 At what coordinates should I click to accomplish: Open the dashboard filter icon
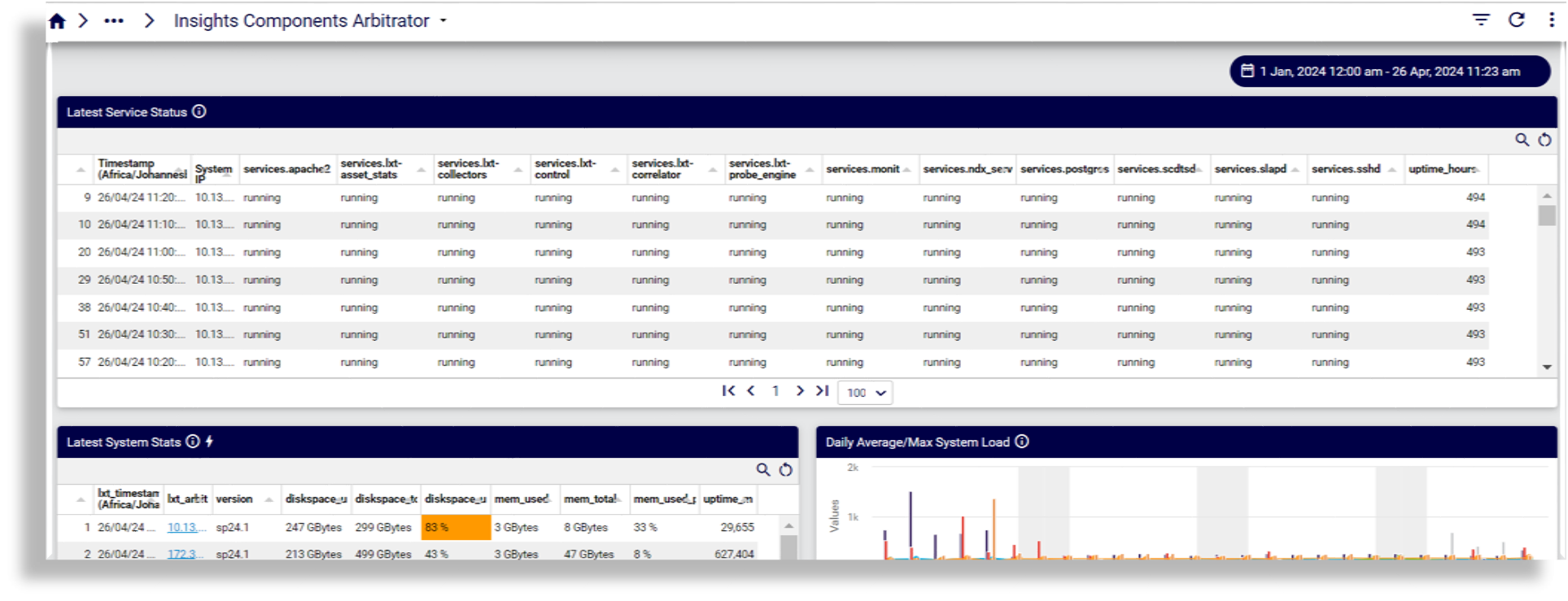(x=1481, y=20)
